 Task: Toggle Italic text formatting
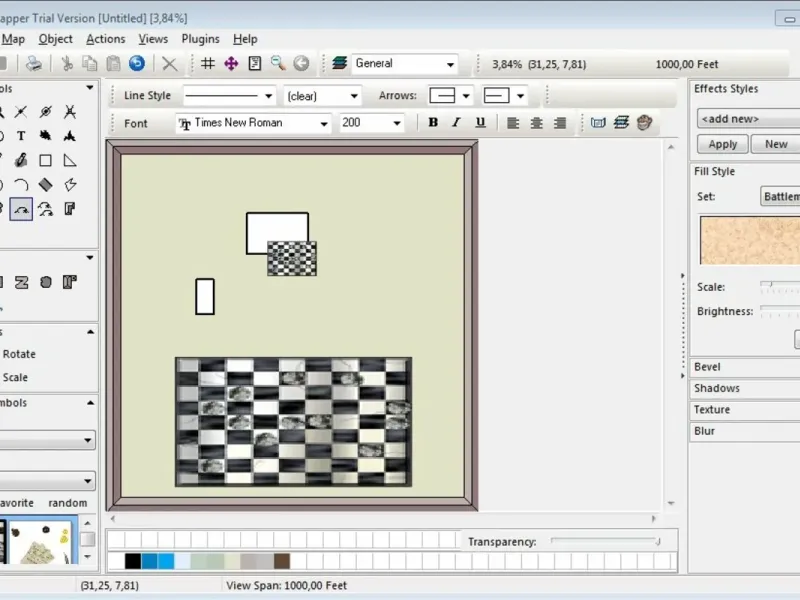456,122
